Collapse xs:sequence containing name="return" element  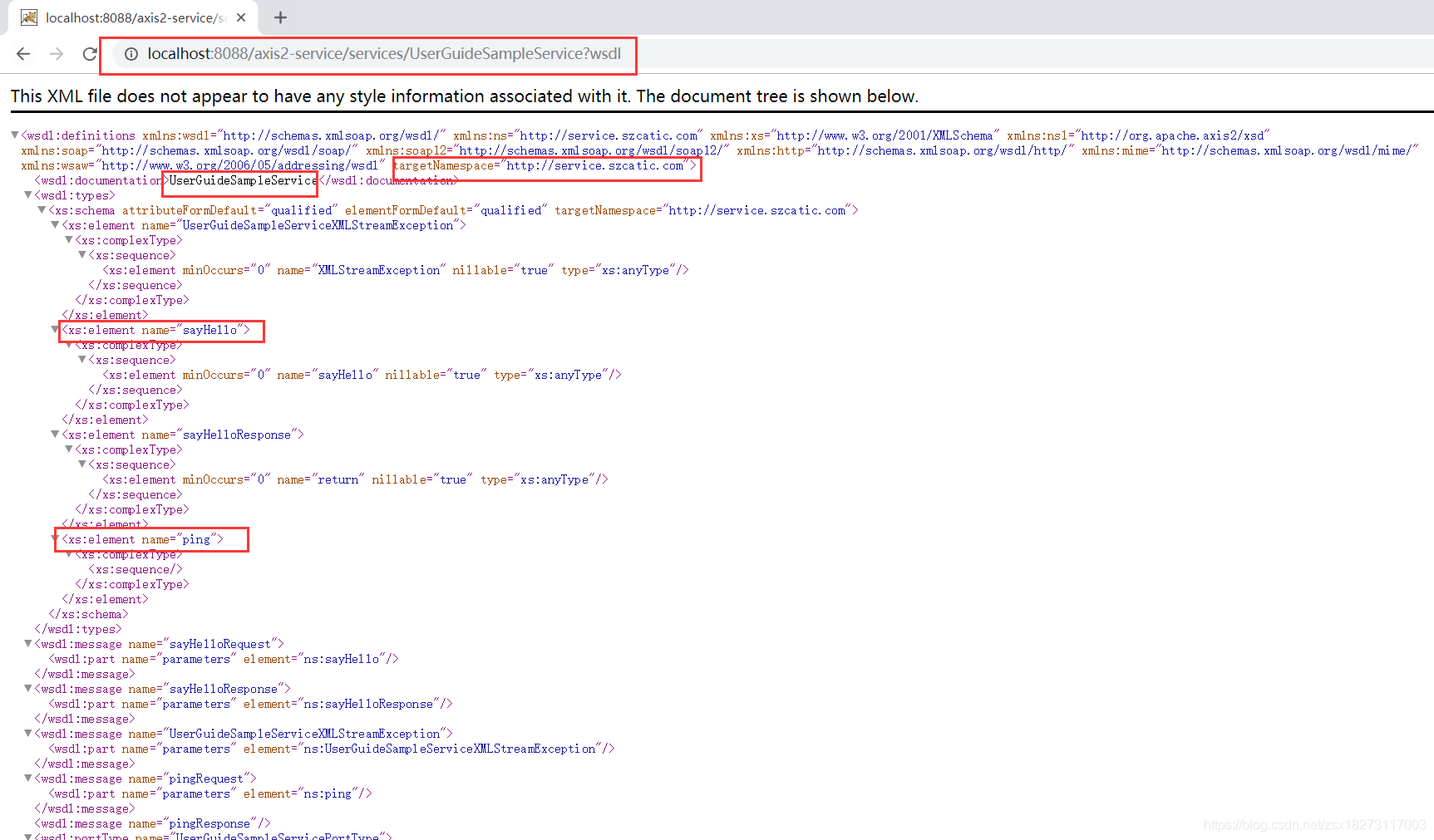click(82, 464)
